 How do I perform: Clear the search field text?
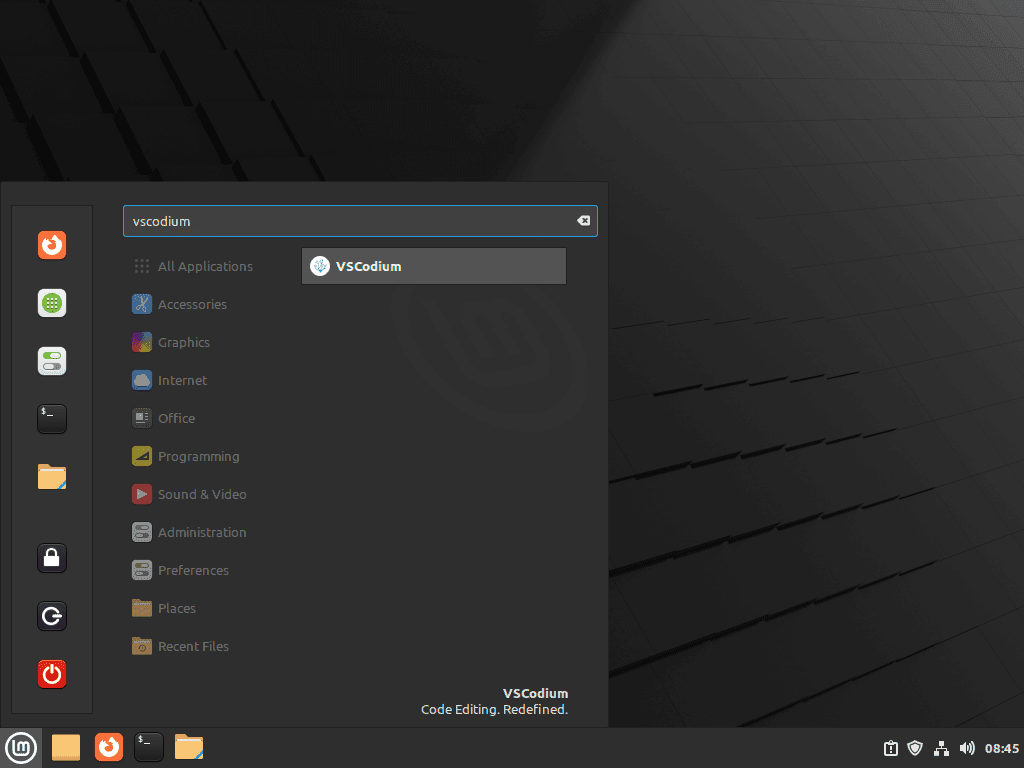(583, 221)
